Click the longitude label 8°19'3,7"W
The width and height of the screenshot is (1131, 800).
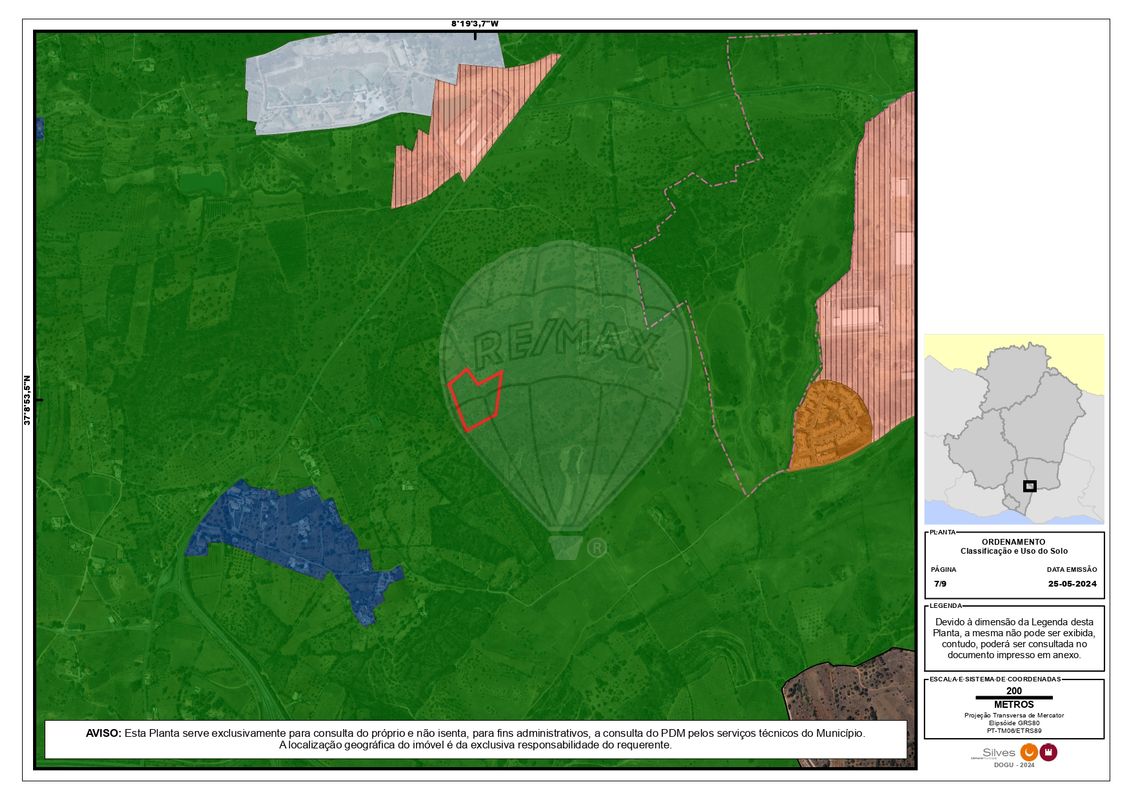[475, 23]
